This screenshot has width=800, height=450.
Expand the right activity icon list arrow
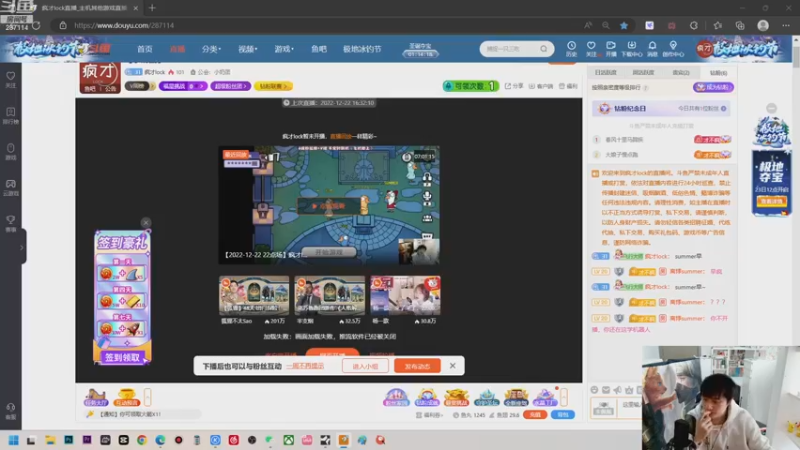564,396
